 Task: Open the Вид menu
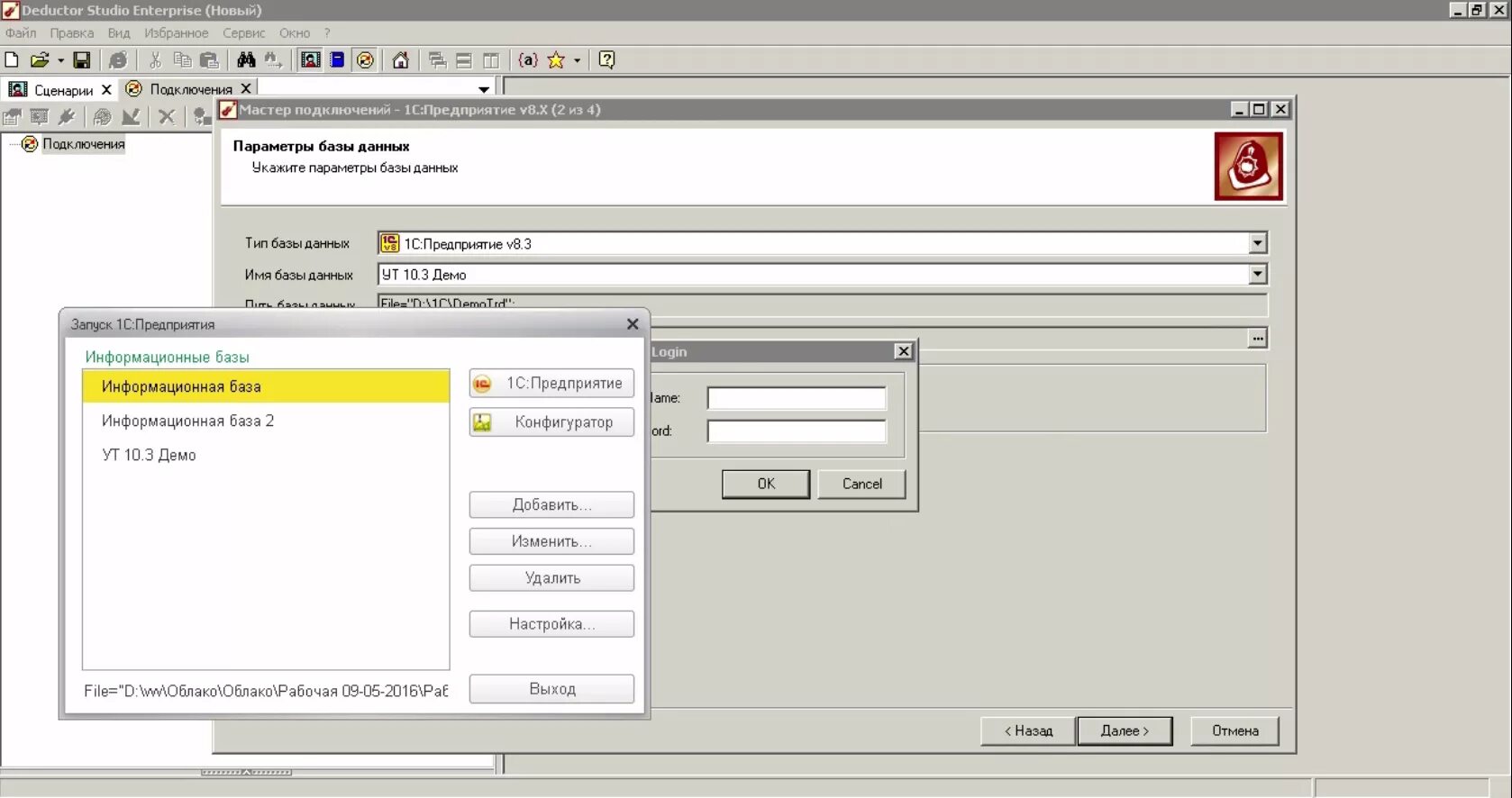[x=119, y=33]
